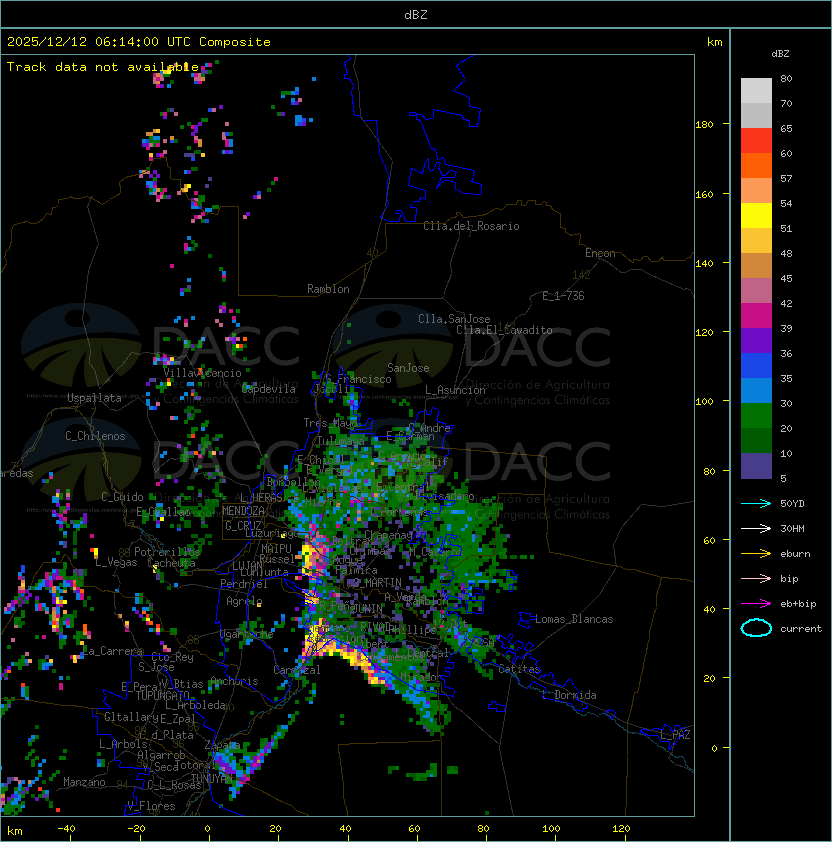This screenshot has height=842, width=832.
Task: Click the 'E_1-736' map label
Action: click(x=563, y=296)
